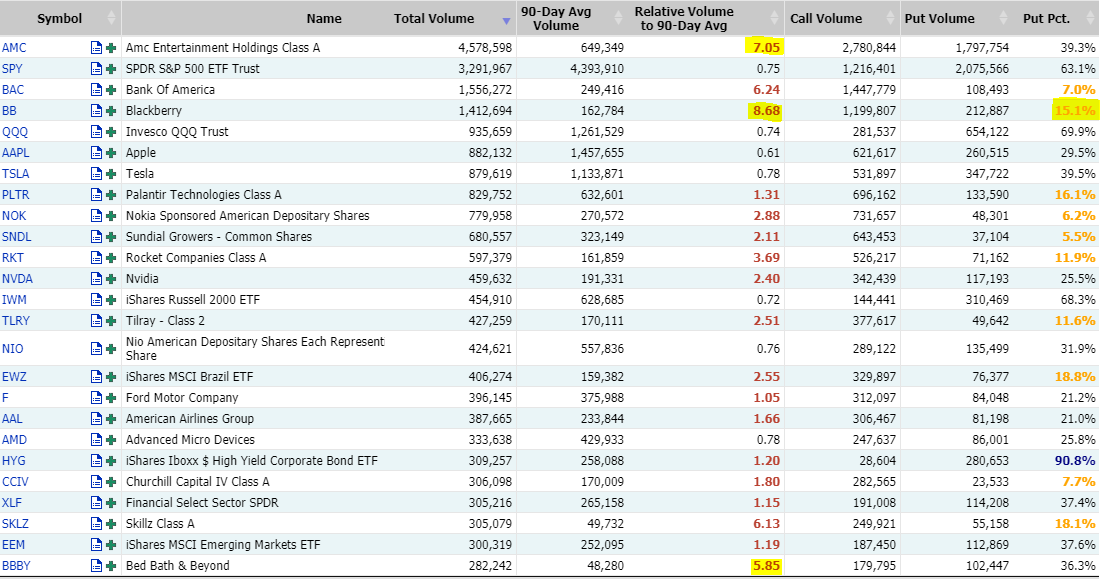Click the green plus icon beside AMC
Viewport: 1100px width, 579px height.
[x=111, y=48]
